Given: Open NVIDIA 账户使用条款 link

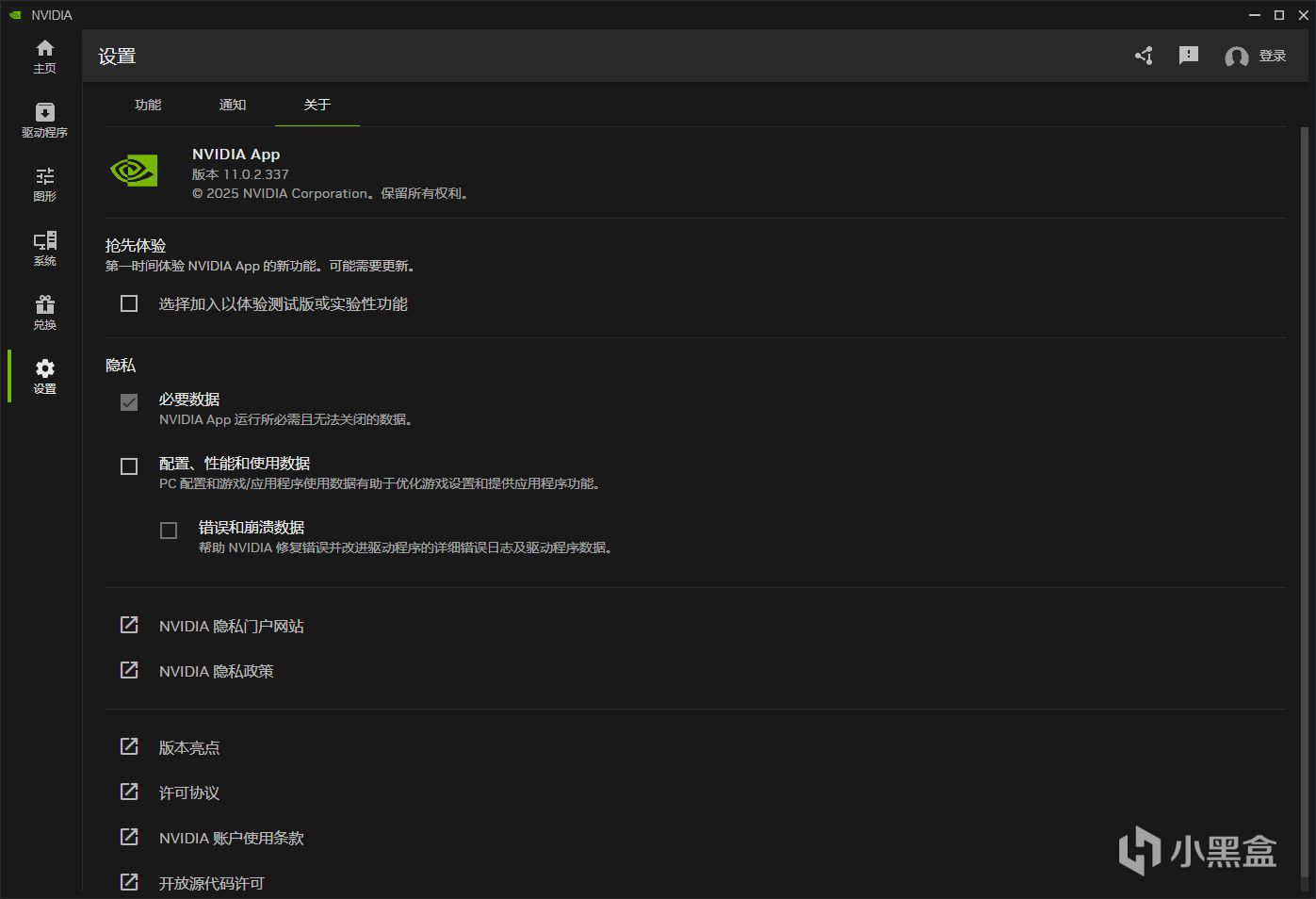Looking at the screenshot, I should click(x=232, y=838).
